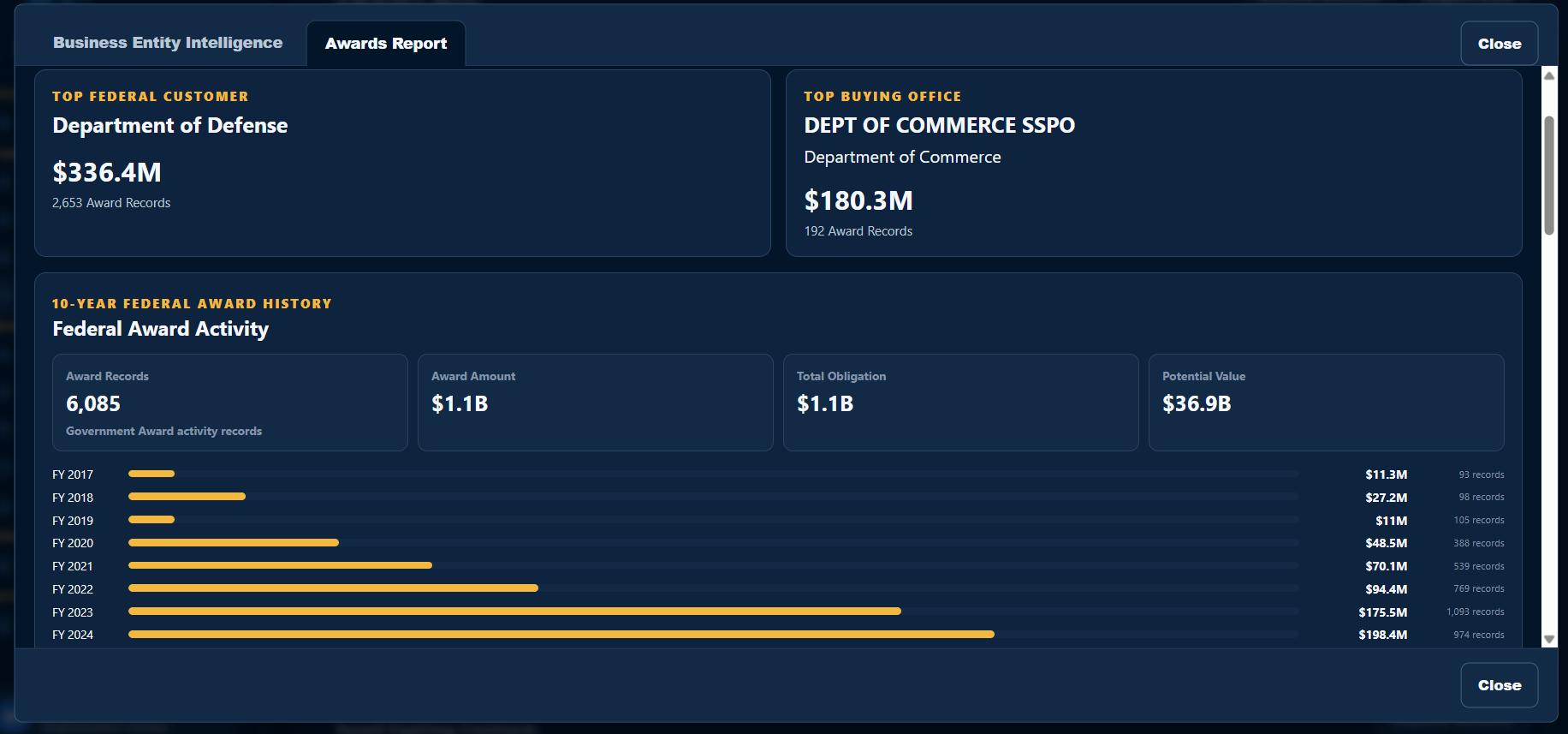Click the $1.1B value under Award Amount
The height and width of the screenshot is (734, 1568).
click(460, 403)
